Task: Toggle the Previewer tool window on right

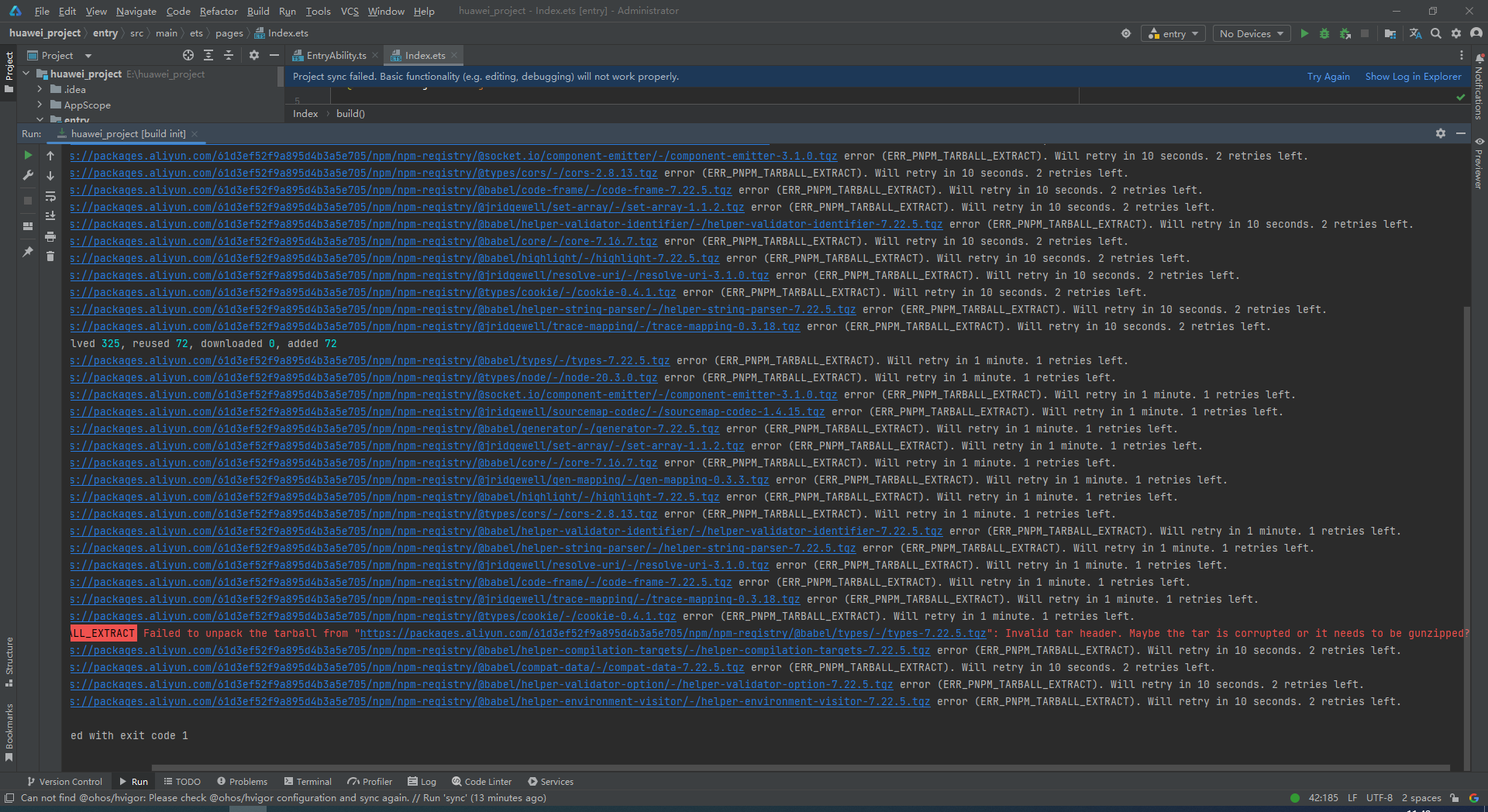Action: 1479,163
